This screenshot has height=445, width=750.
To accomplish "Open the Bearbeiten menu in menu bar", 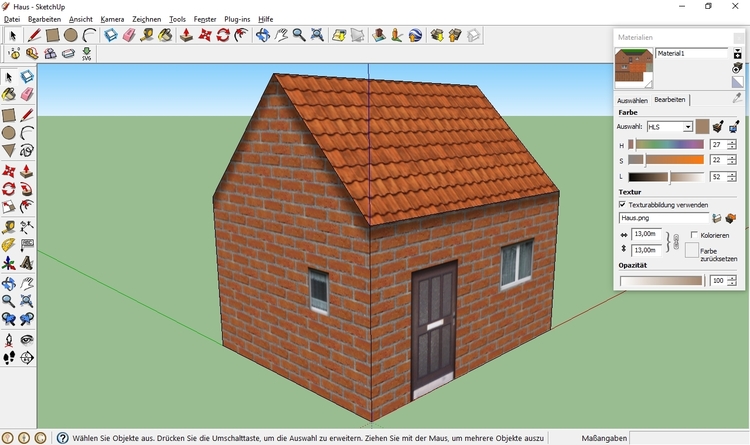I will (x=44, y=19).
